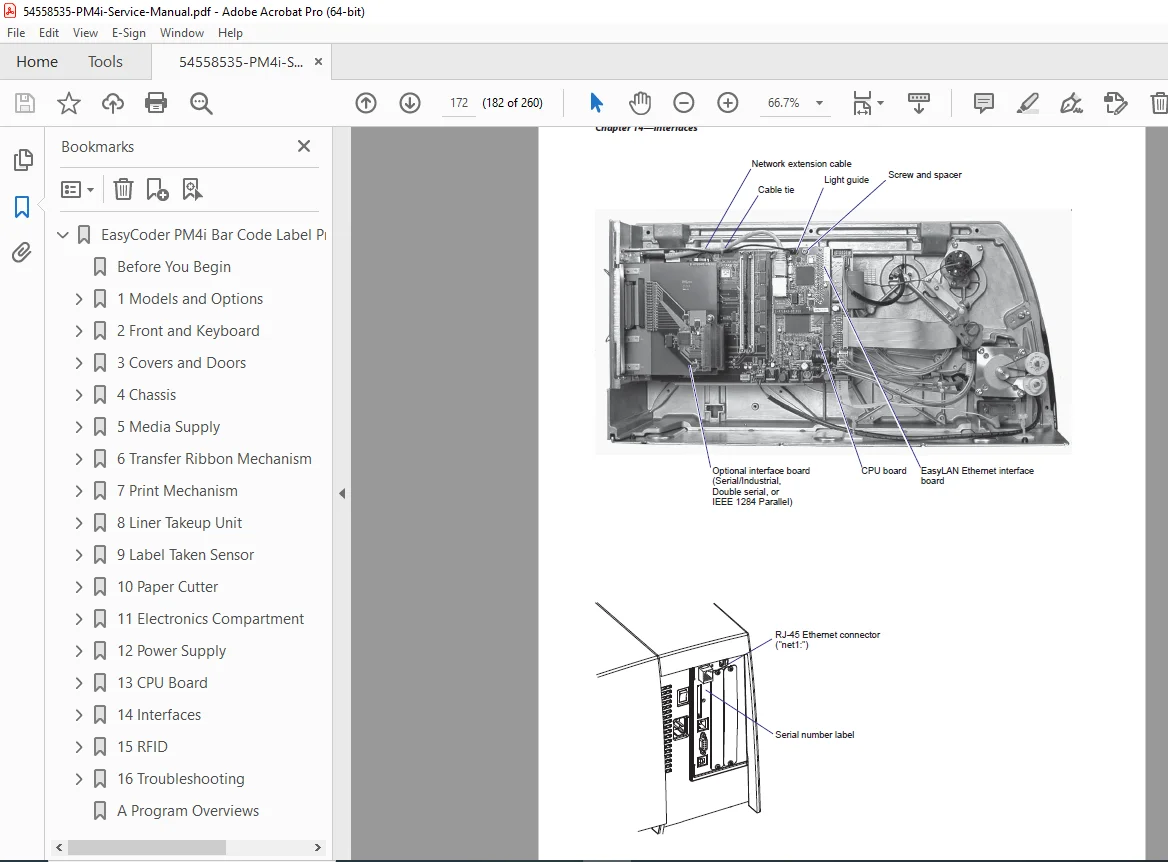The width and height of the screenshot is (1168, 862).
Task: Jump to 12 Power Supply bookmark
Action: pos(171,651)
